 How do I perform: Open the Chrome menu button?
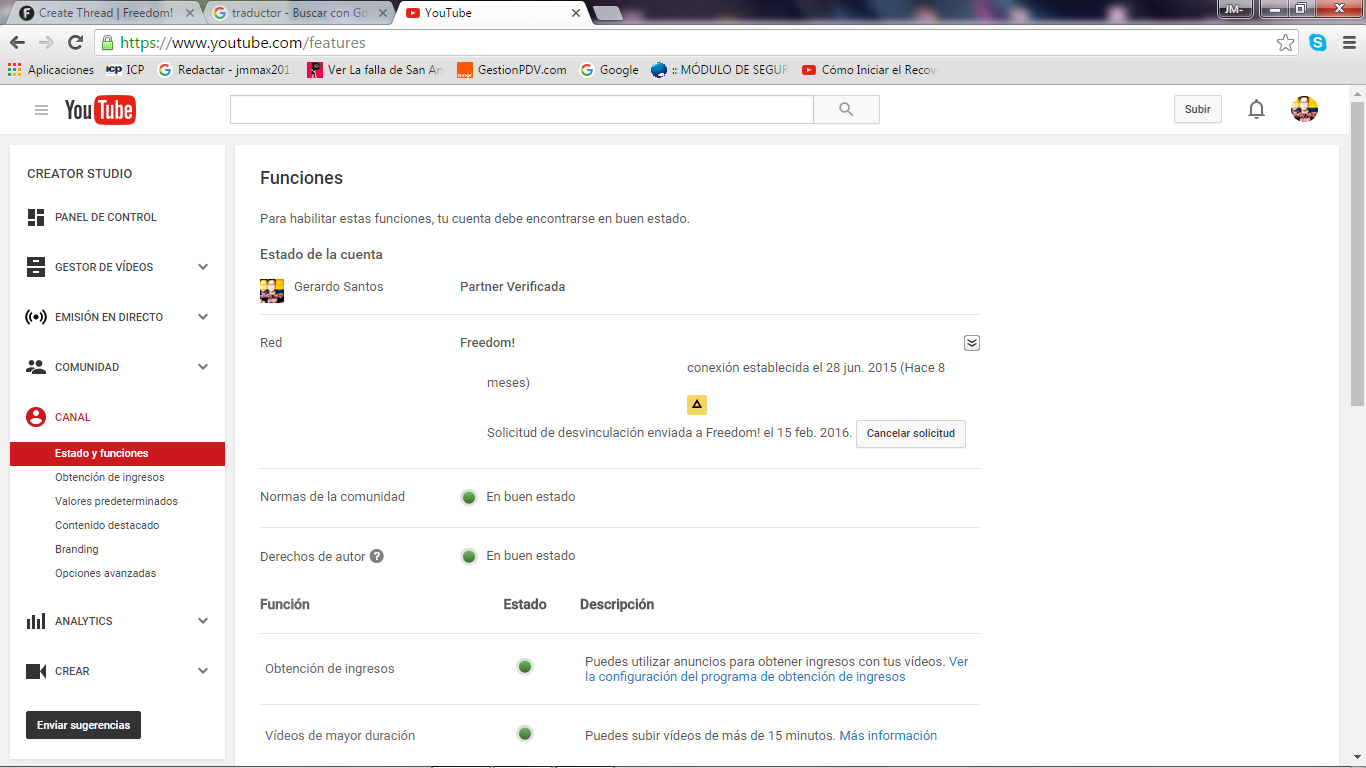coord(1347,43)
